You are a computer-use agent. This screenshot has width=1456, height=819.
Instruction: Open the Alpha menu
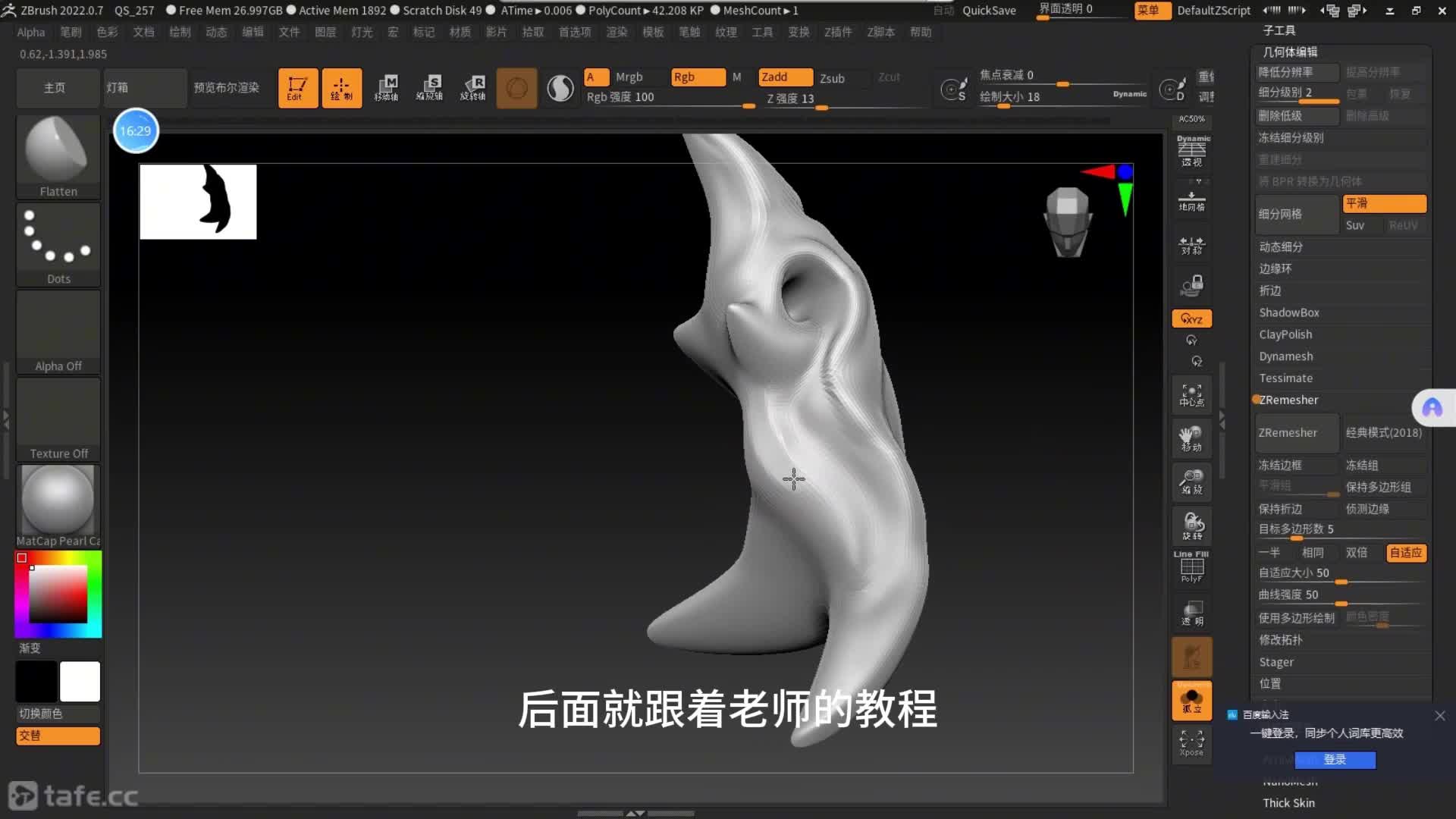tap(31, 32)
